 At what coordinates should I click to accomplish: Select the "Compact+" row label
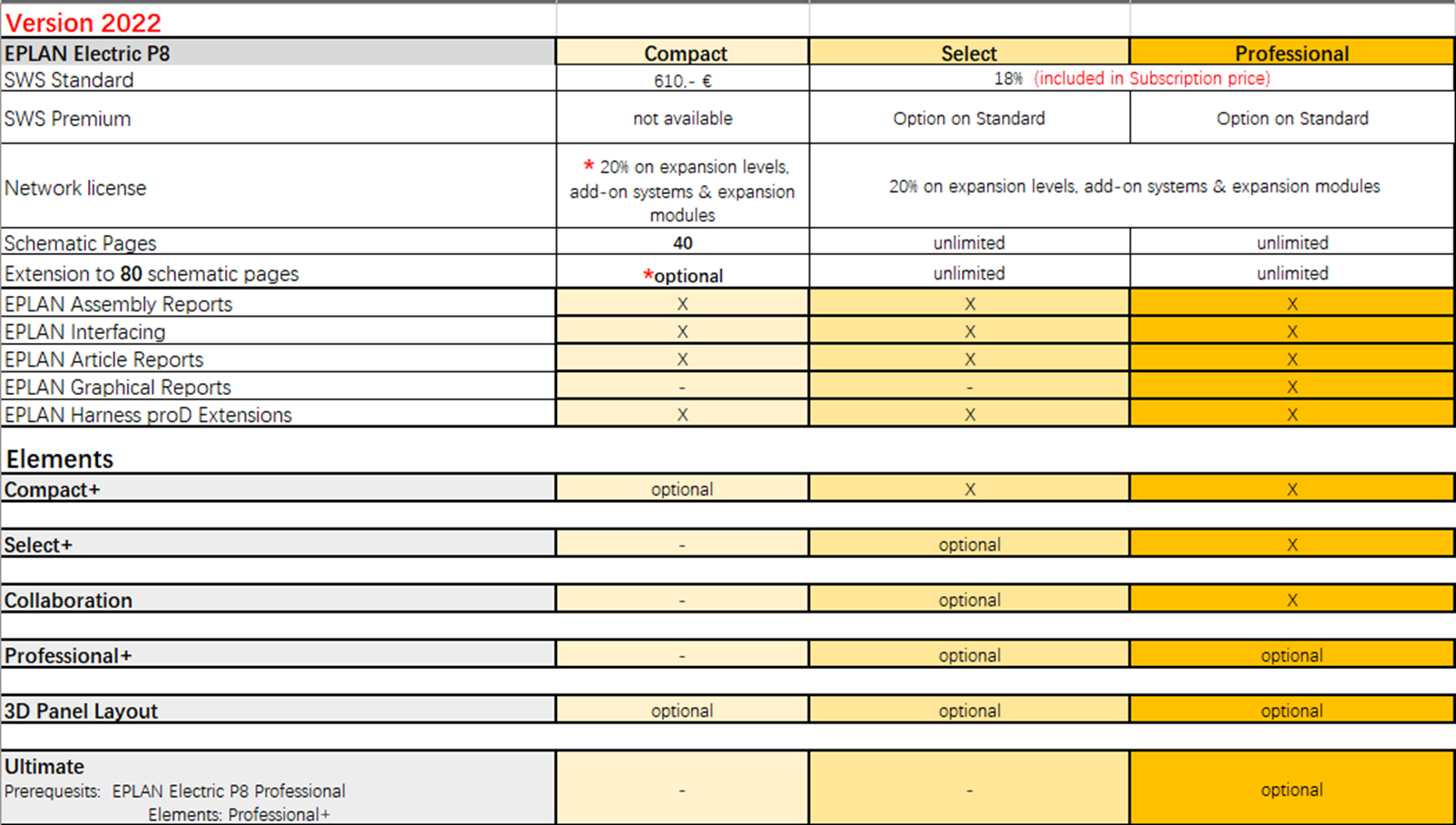(x=52, y=490)
